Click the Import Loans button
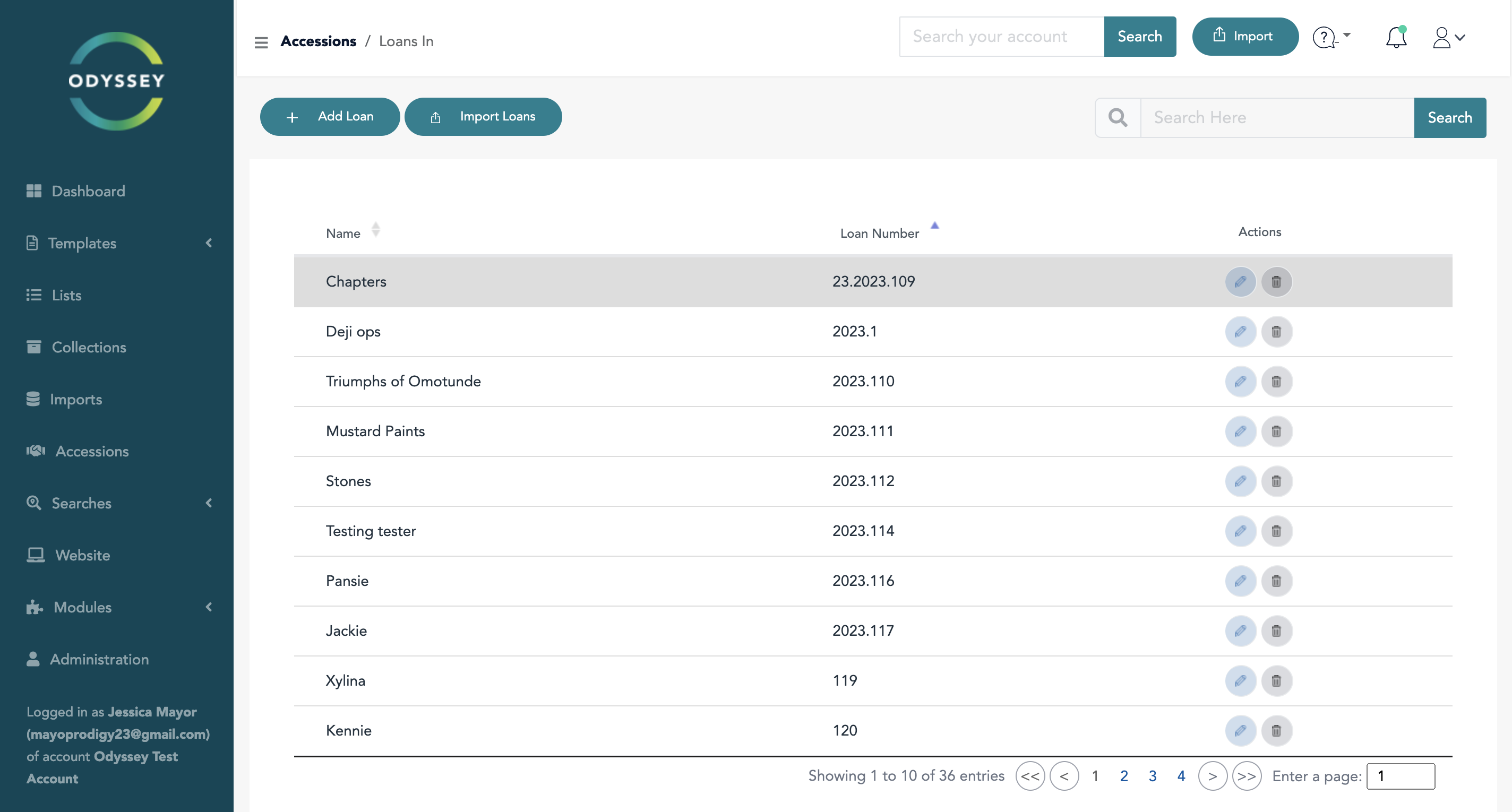This screenshot has width=1512, height=812. coord(483,116)
